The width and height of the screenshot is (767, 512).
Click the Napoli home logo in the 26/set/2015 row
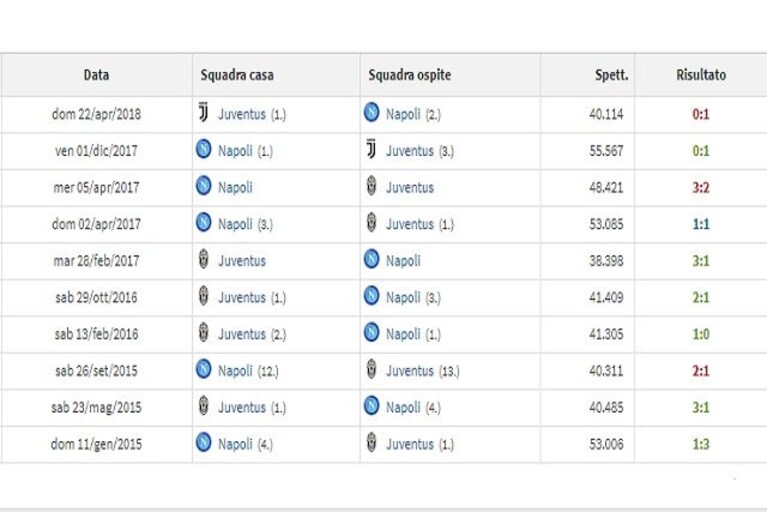point(203,369)
